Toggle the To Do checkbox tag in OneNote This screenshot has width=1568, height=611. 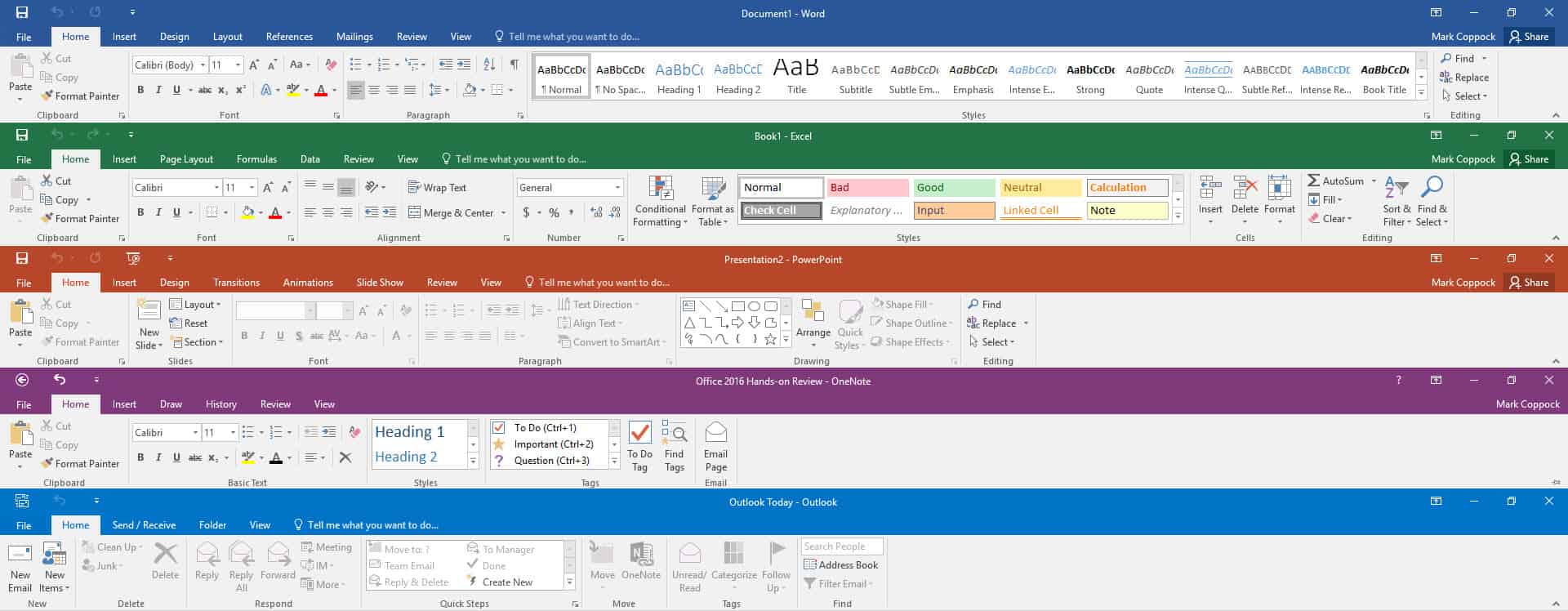coord(498,427)
